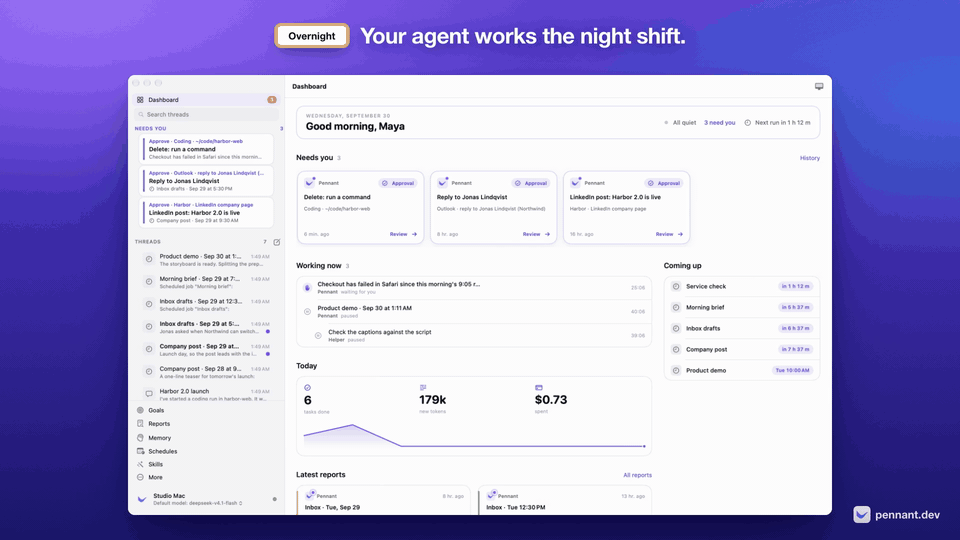Click clock icon of Product demo thread
This screenshot has width=960, height=540.
149,260
